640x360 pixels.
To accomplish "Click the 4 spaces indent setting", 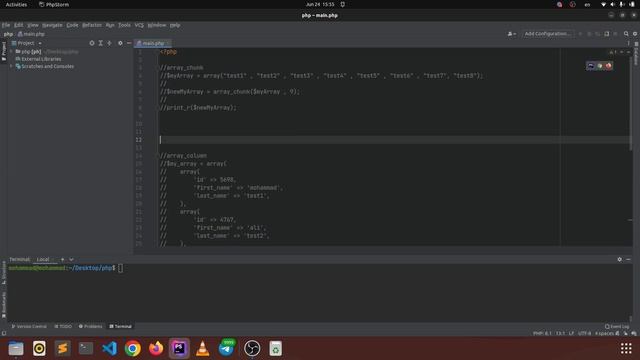I will click(x=604, y=333).
